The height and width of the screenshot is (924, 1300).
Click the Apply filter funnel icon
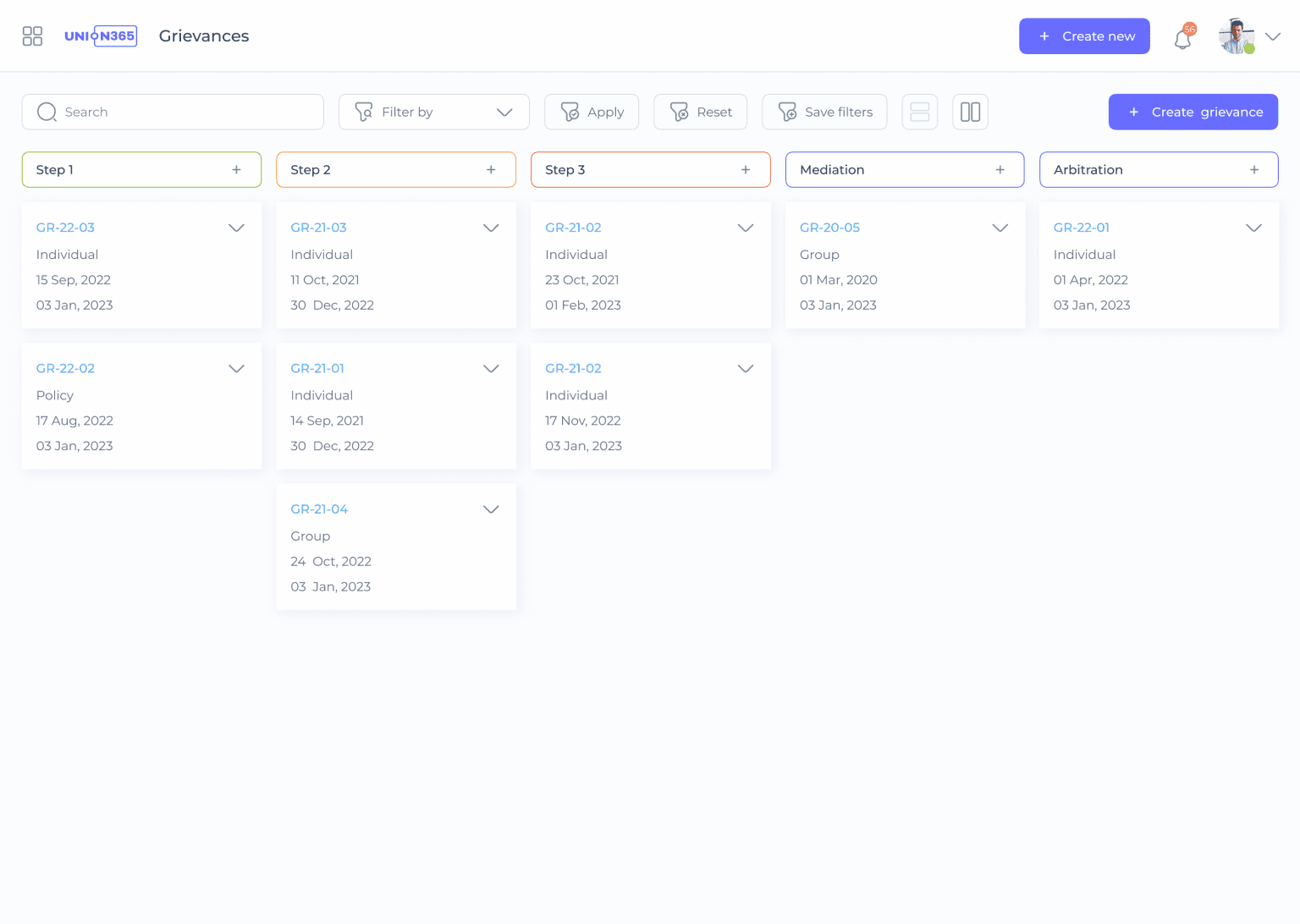click(x=571, y=112)
